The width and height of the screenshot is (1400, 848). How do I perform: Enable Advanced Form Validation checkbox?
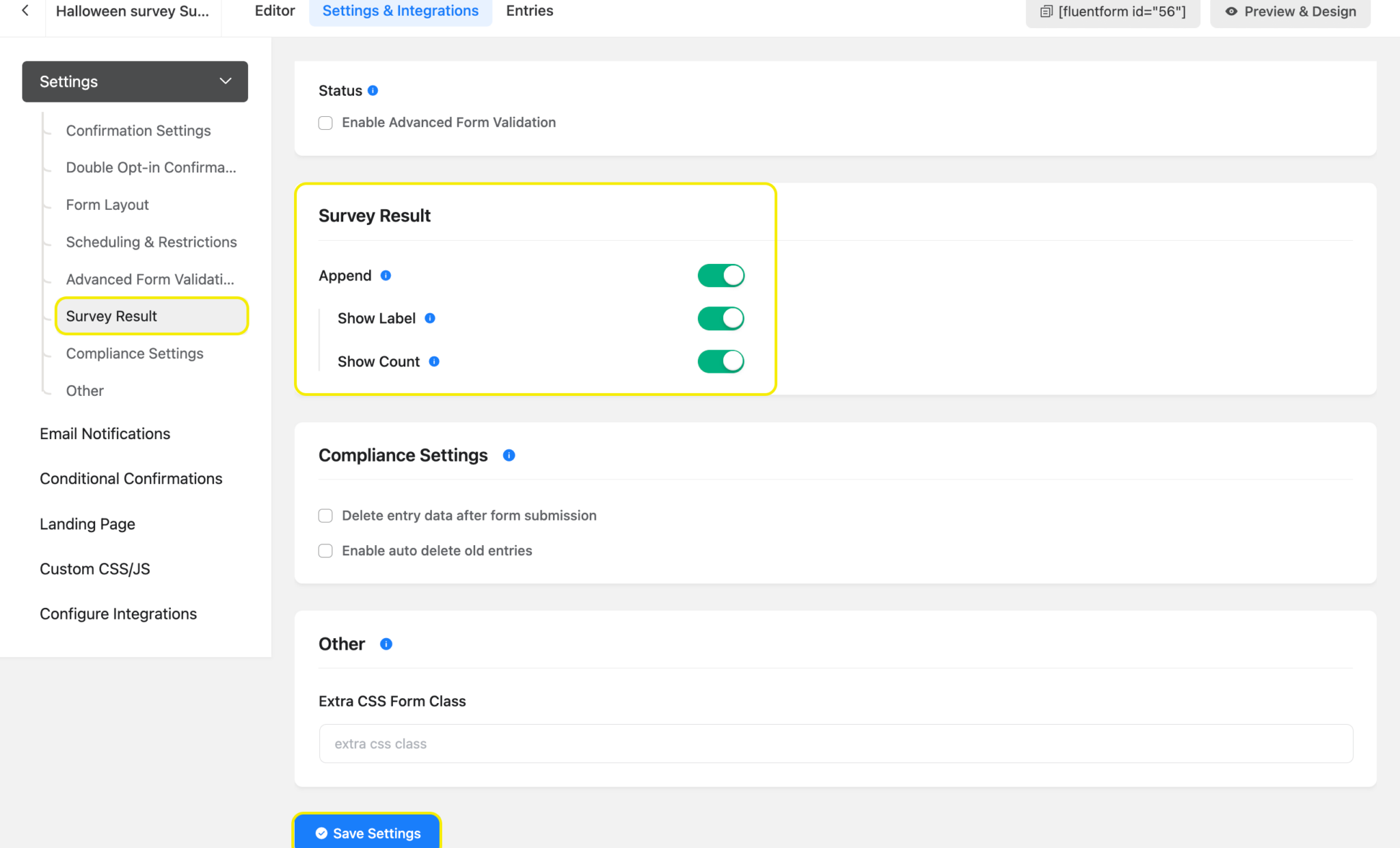325,122
